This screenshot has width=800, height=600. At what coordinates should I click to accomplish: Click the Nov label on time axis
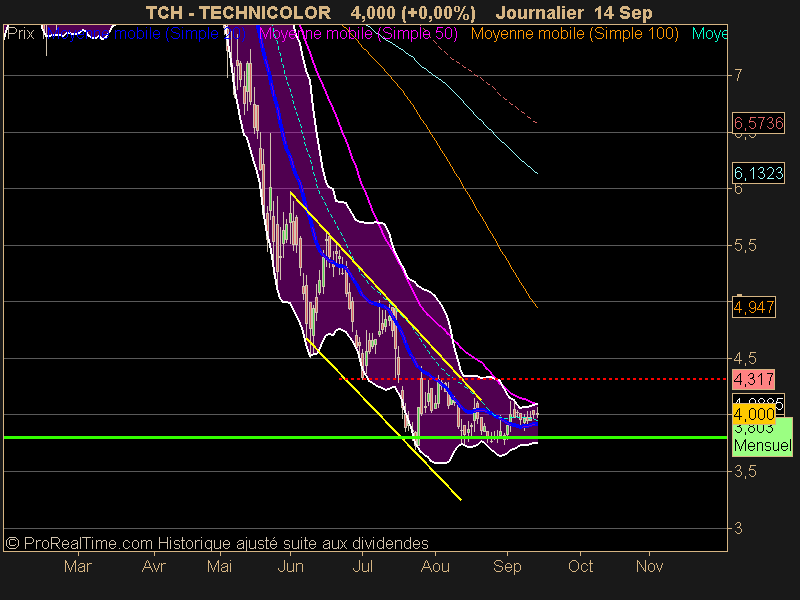click(x=649, y=566)
